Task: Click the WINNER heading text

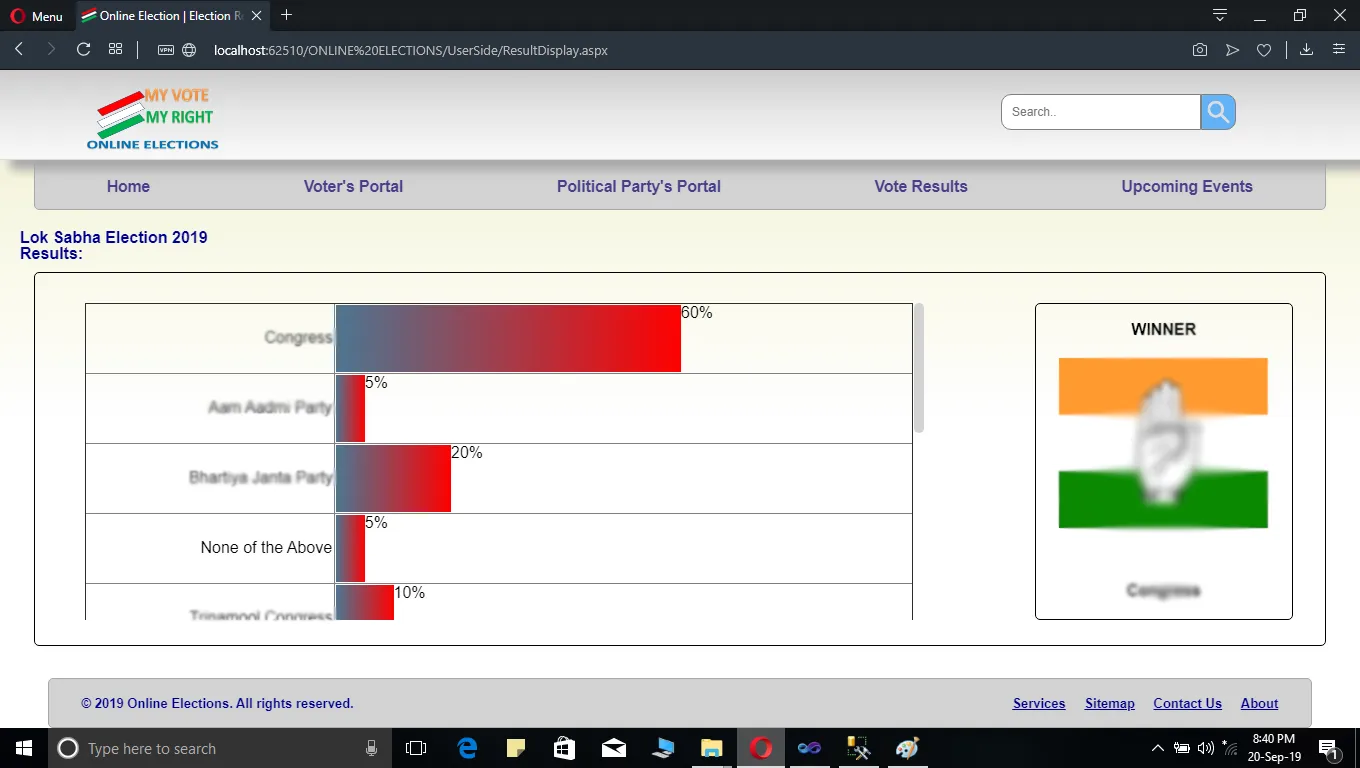Action: coord(1163,329)
